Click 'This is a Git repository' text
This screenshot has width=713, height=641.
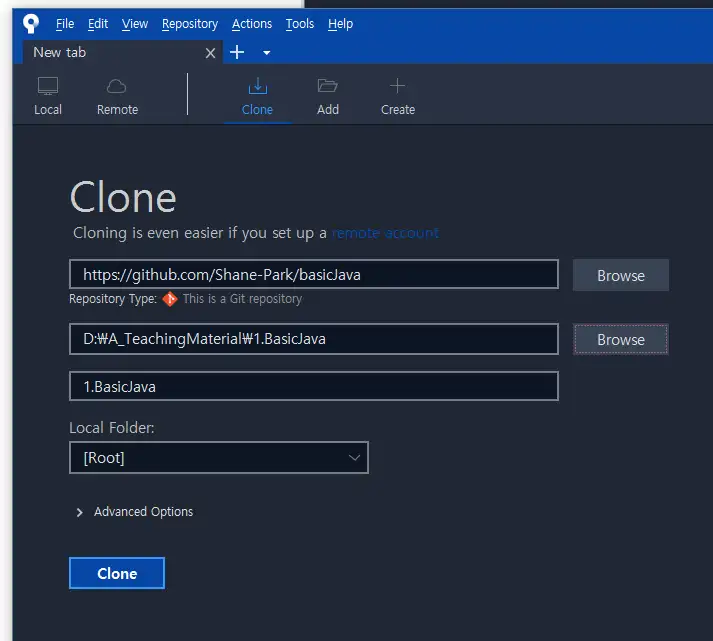tap(242, 299)
